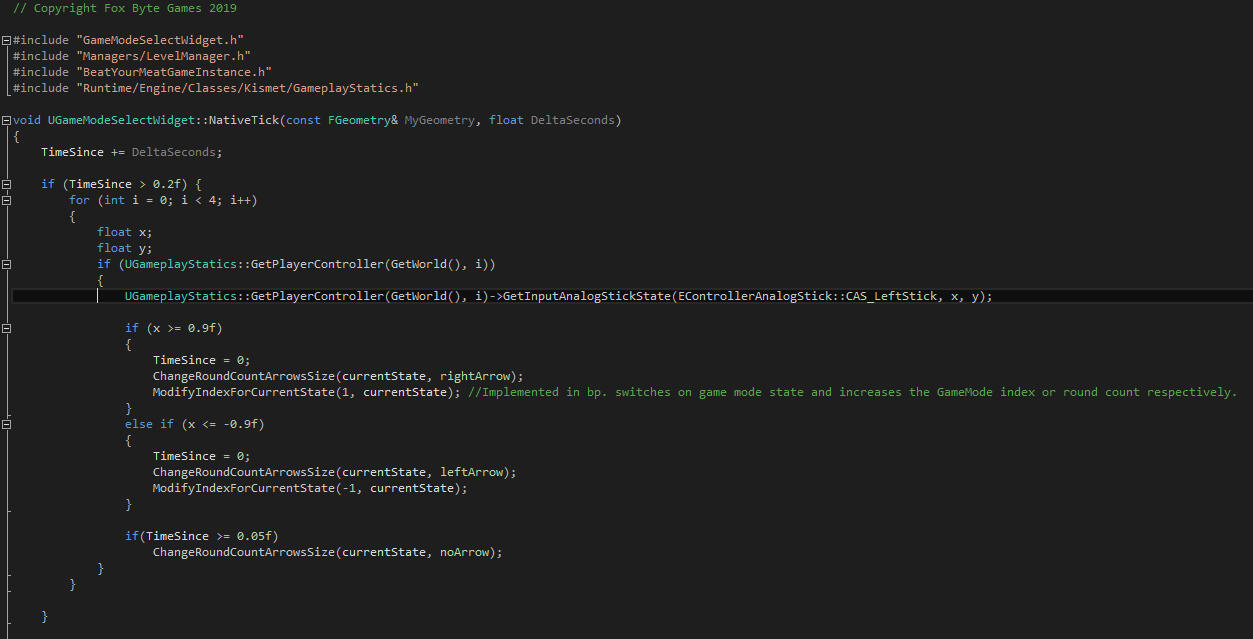Fold the if GetPlayerController check block
Image resolution: width=1253 pixels, height=639 pixels.
pos(7,264)
